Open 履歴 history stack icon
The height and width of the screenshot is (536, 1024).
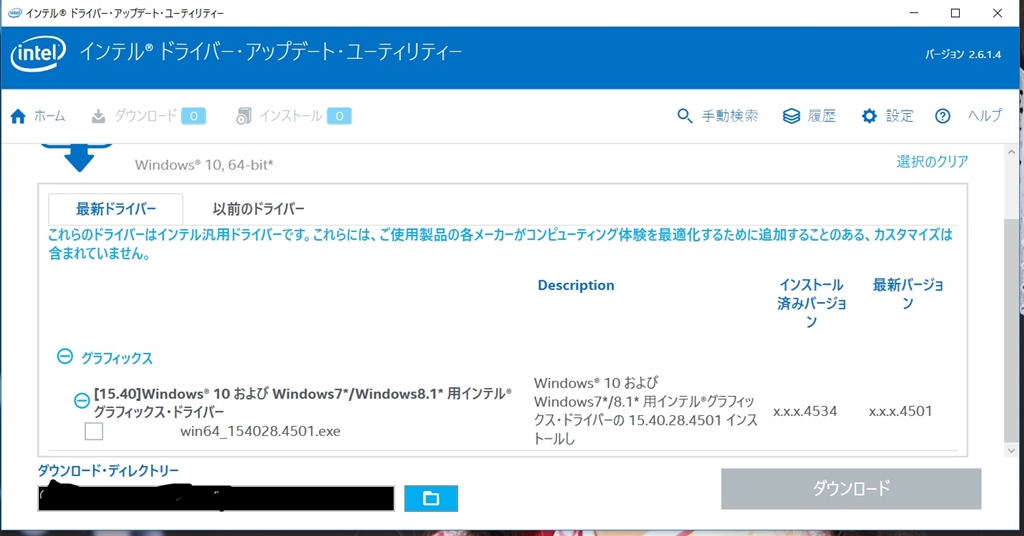coord(791,116)
